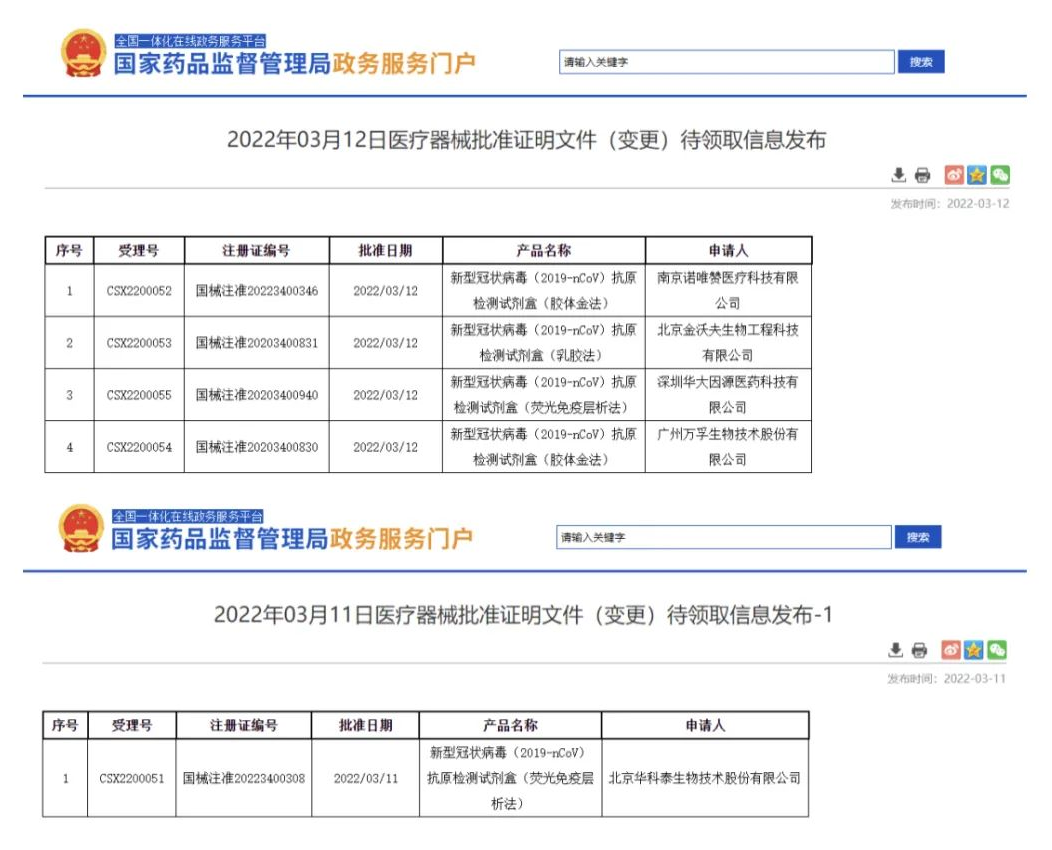
Task: Share the 03月11日 notice to Weibo
Action: point(950,650)
